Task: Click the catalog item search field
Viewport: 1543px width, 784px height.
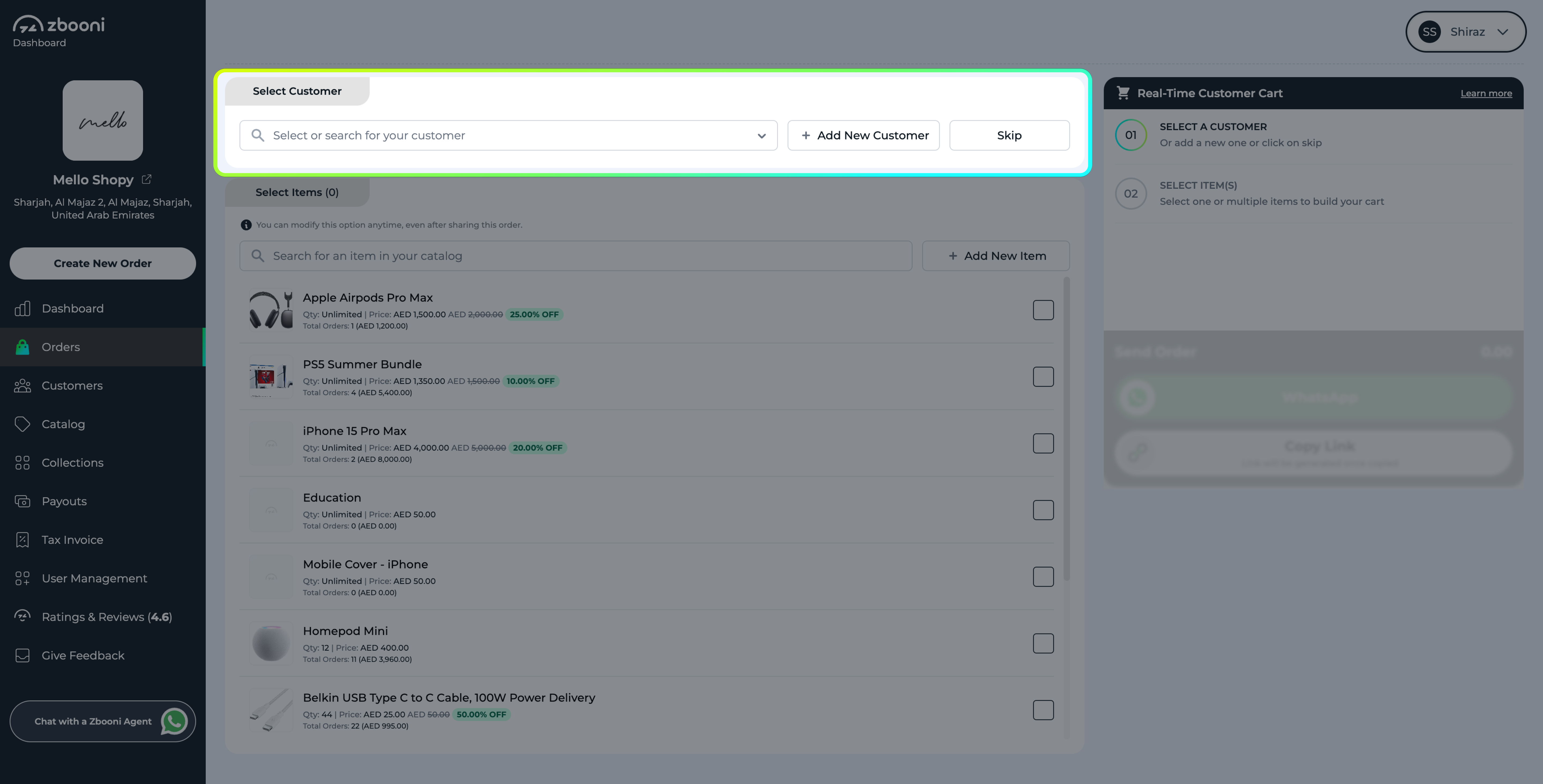Action: pos(575,256)
